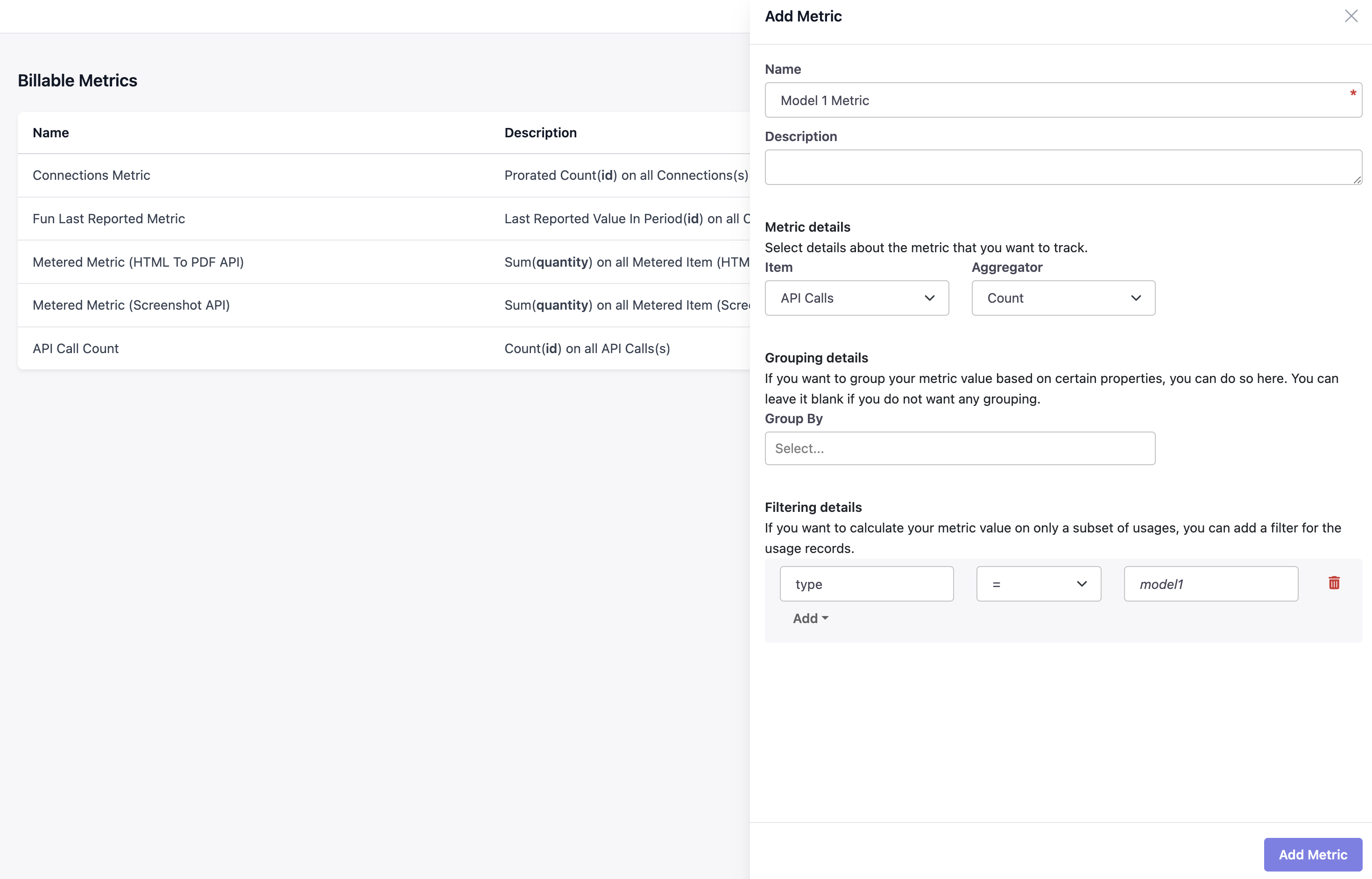Open Metered Metric (Screenshot API) row
This screenshot has width=1372, height=879.
coord(131,305)
